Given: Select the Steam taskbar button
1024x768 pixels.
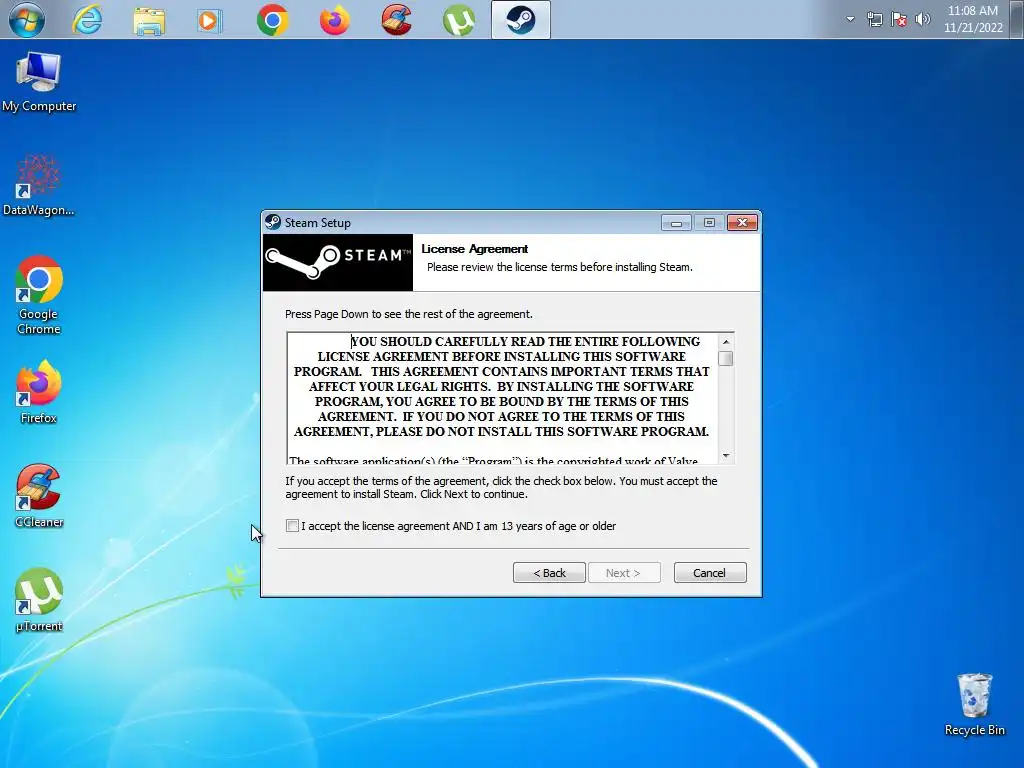Looking at the screenshot, I should coord(520,20).
